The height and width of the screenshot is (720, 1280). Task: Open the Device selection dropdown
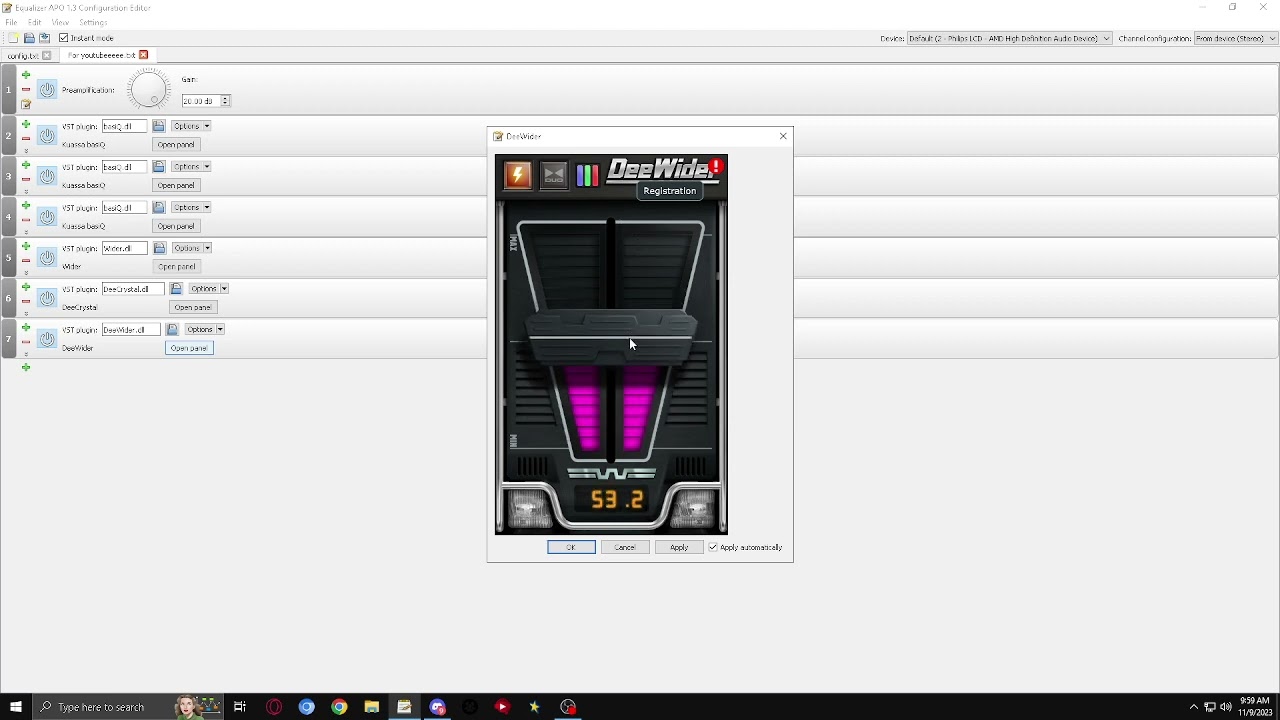(x=1009, y=38)
